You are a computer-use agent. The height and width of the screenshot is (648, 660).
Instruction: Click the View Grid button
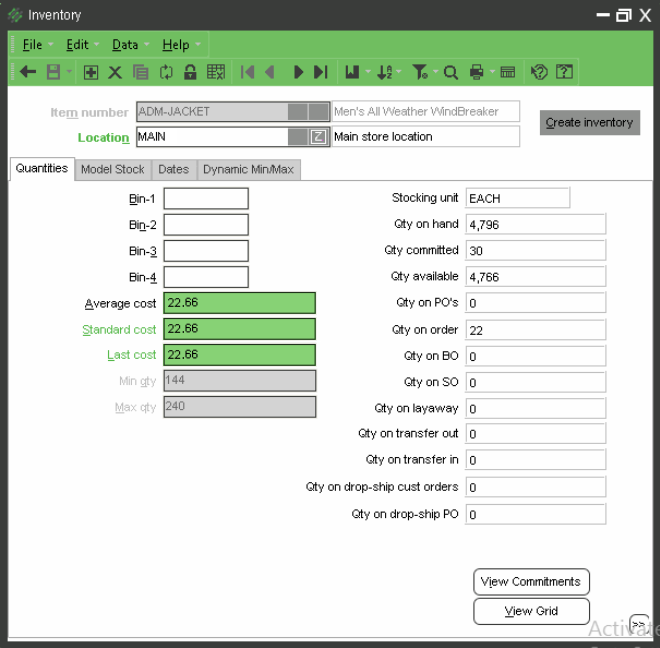(531, 611)
